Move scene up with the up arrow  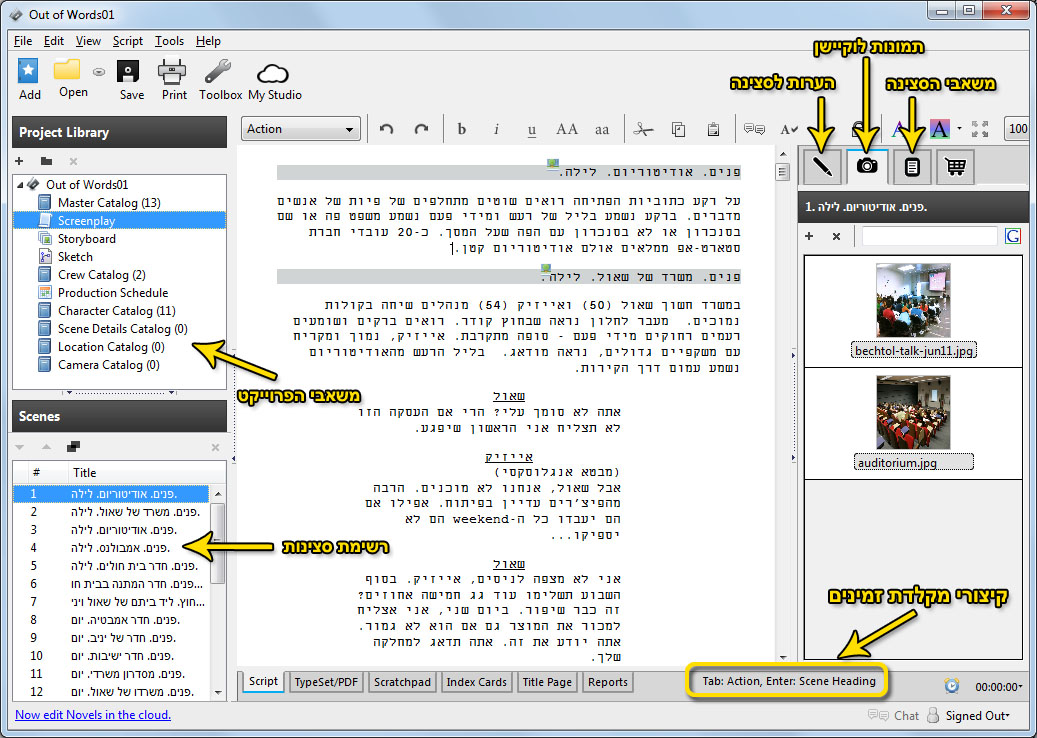[x=46, y=447]
